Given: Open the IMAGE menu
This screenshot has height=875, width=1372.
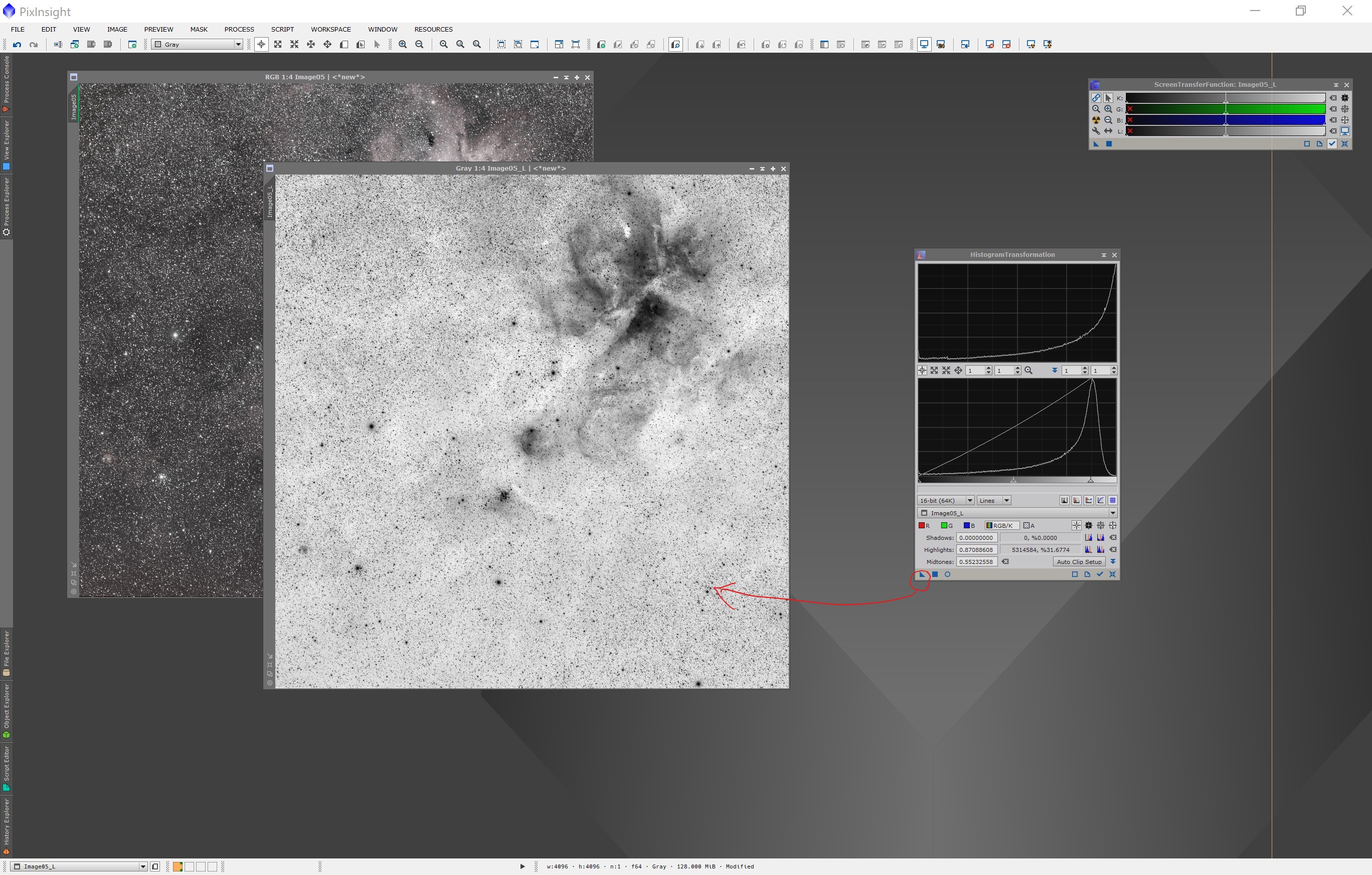Looking at the screenshot, I should coord(117,29).
